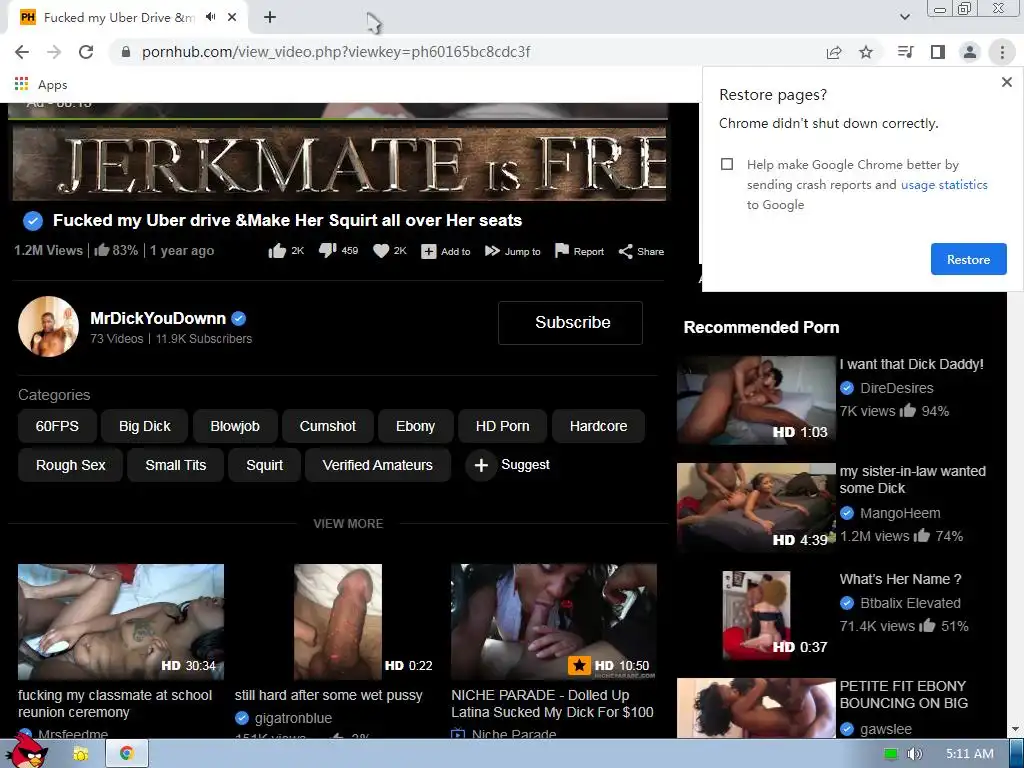
Task: Enable the crash reports checkbox
Action: coord(727,164)
